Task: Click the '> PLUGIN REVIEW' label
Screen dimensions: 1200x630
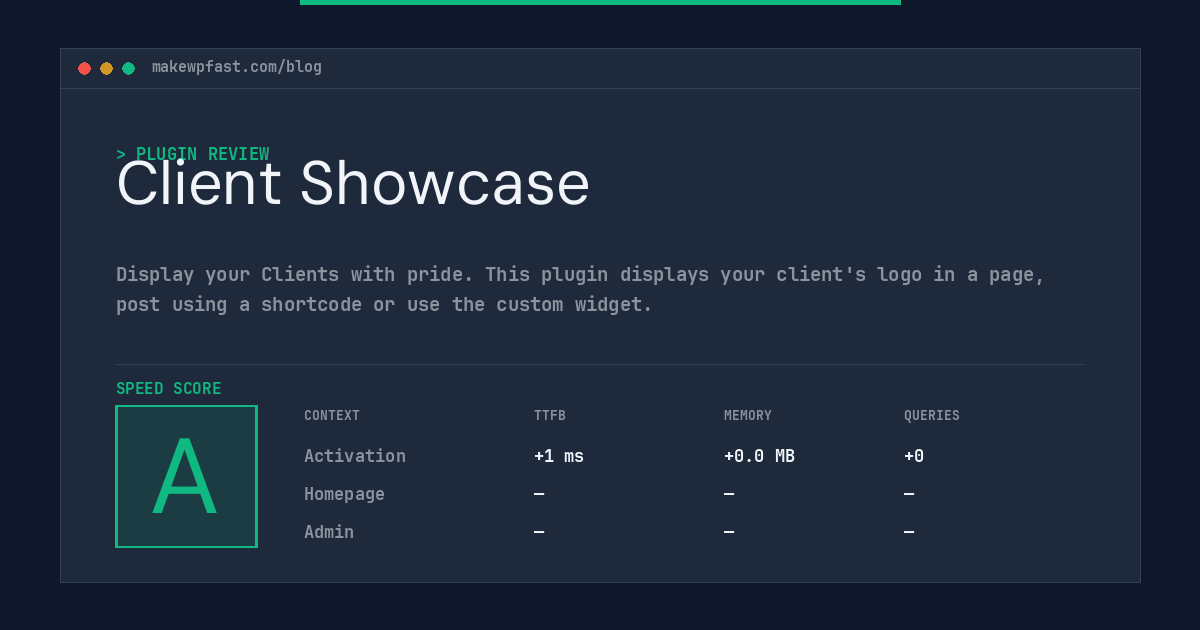Action: [x=193, y=154]
